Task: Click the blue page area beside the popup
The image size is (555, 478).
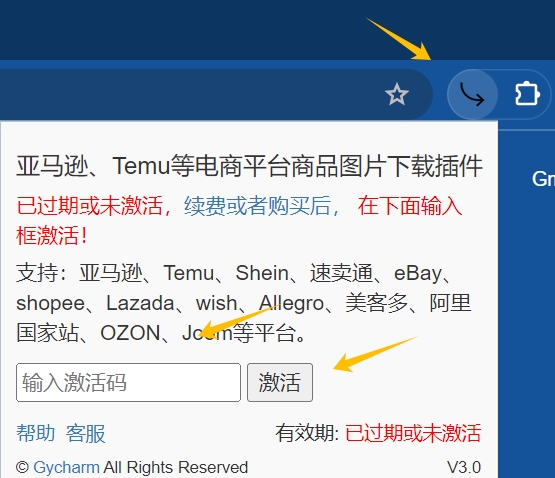Action: click(526, 319)
